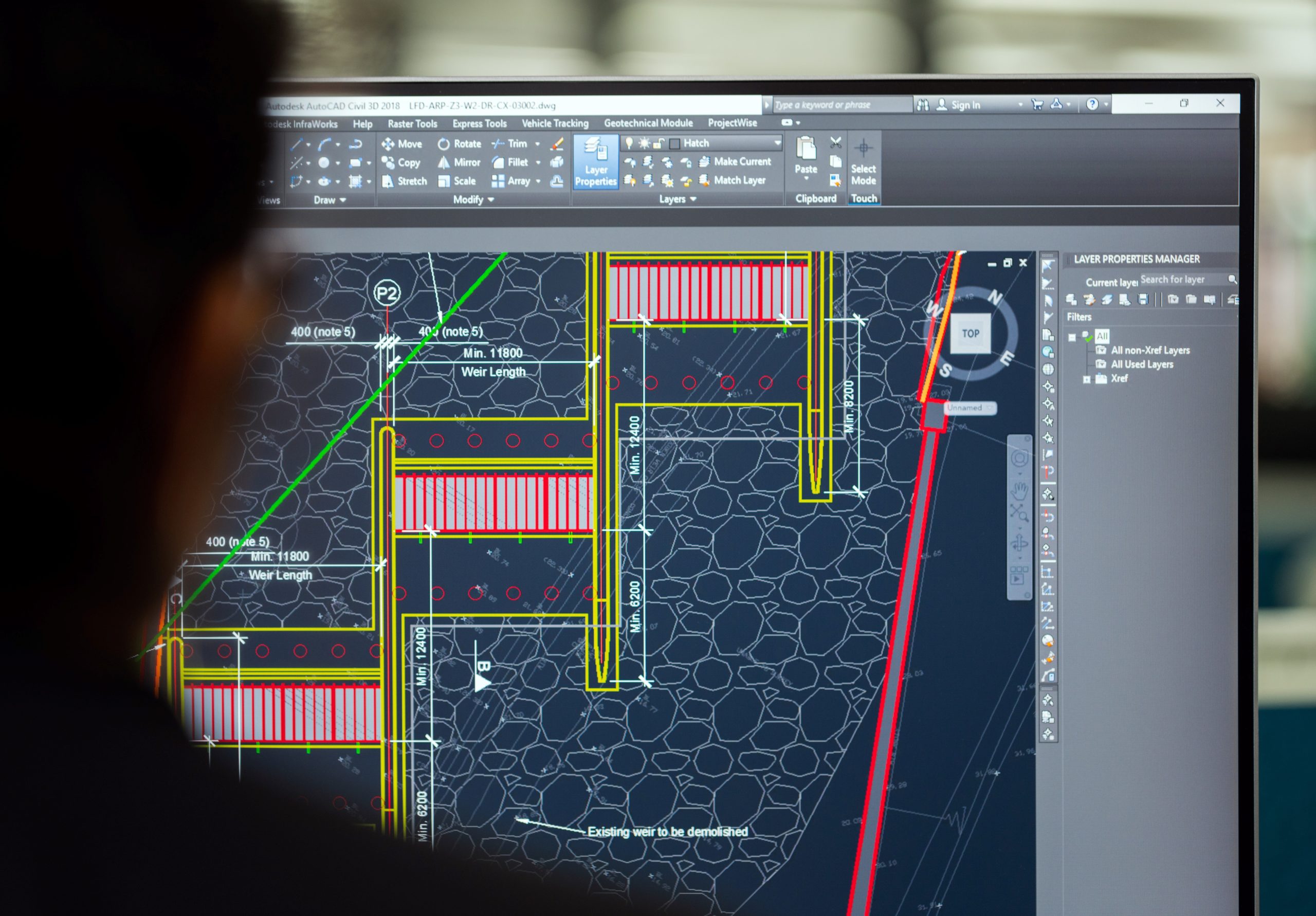Open the Layer Properties panel button
Viewport: 1316px width, 916px height.
click(x=595, y=161)
